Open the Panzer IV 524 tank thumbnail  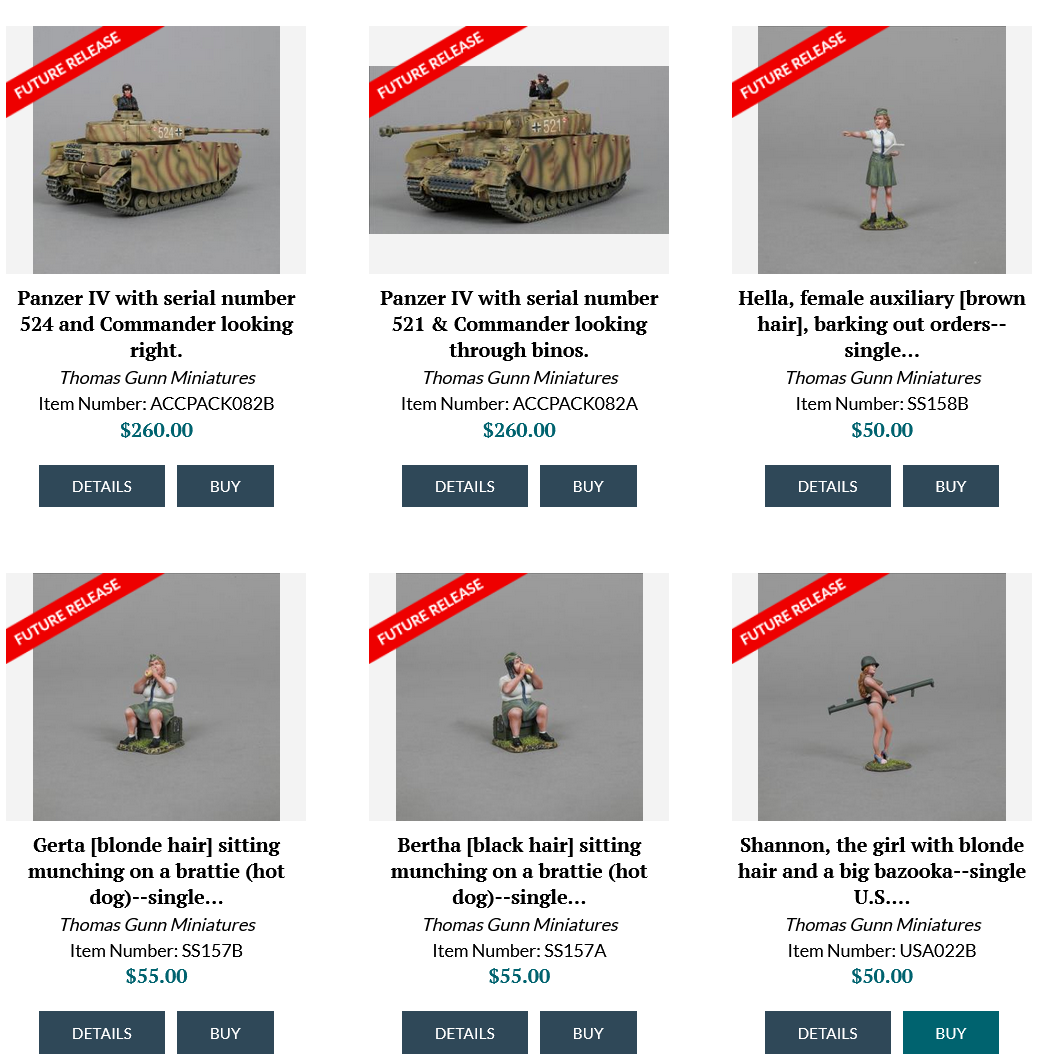tap(156, 149)
